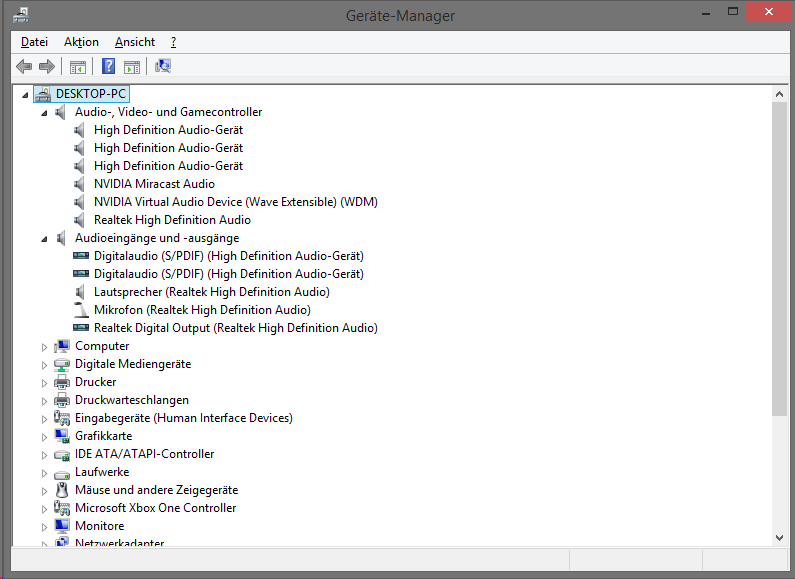The image size is (795, 579).
Task: Show or hide the console tree icon
Action: [78, 66]
